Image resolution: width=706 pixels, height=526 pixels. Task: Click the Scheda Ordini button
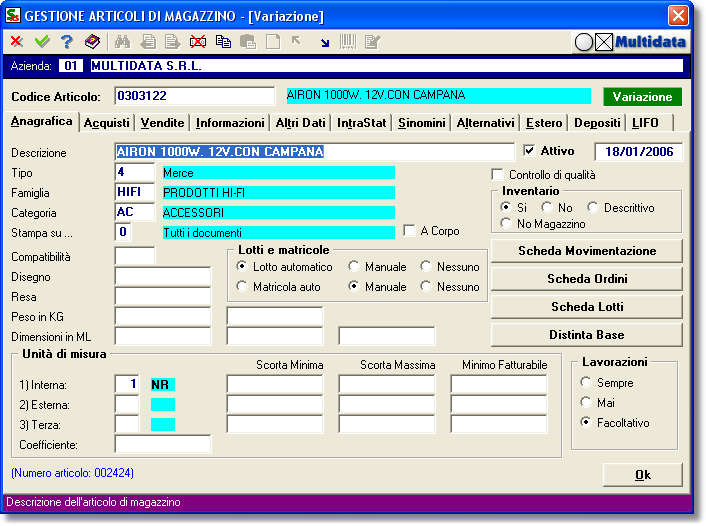click(587, 279)
